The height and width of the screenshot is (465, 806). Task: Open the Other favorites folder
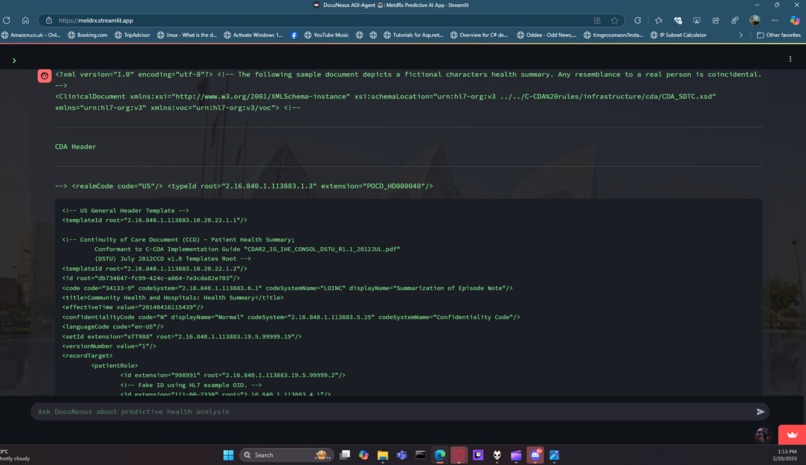pyautogui.click(x=779, y=35)
